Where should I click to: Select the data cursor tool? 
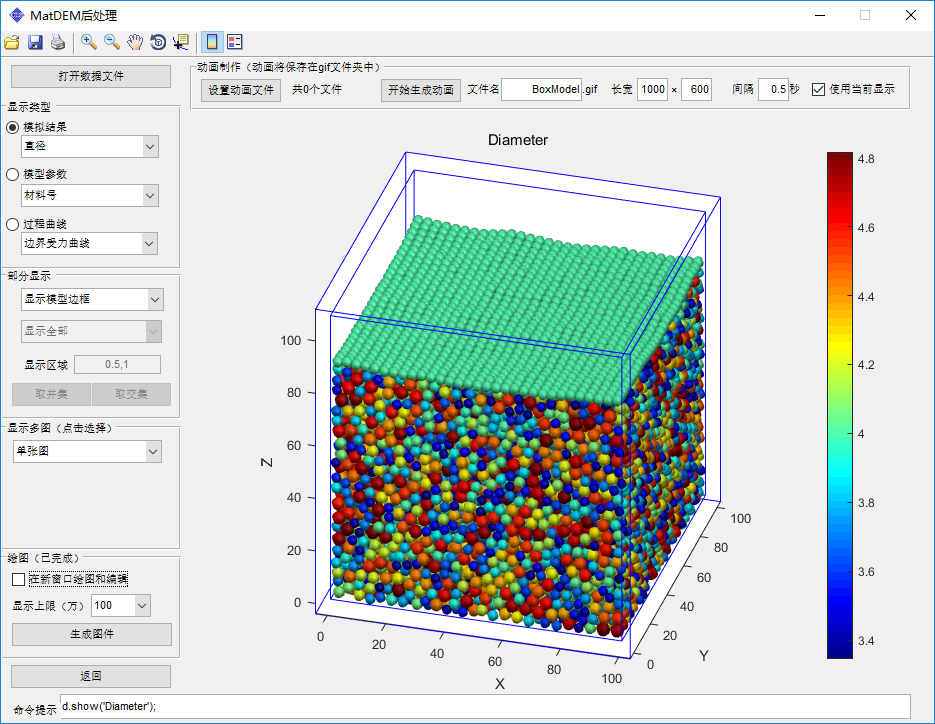(181, 42)
